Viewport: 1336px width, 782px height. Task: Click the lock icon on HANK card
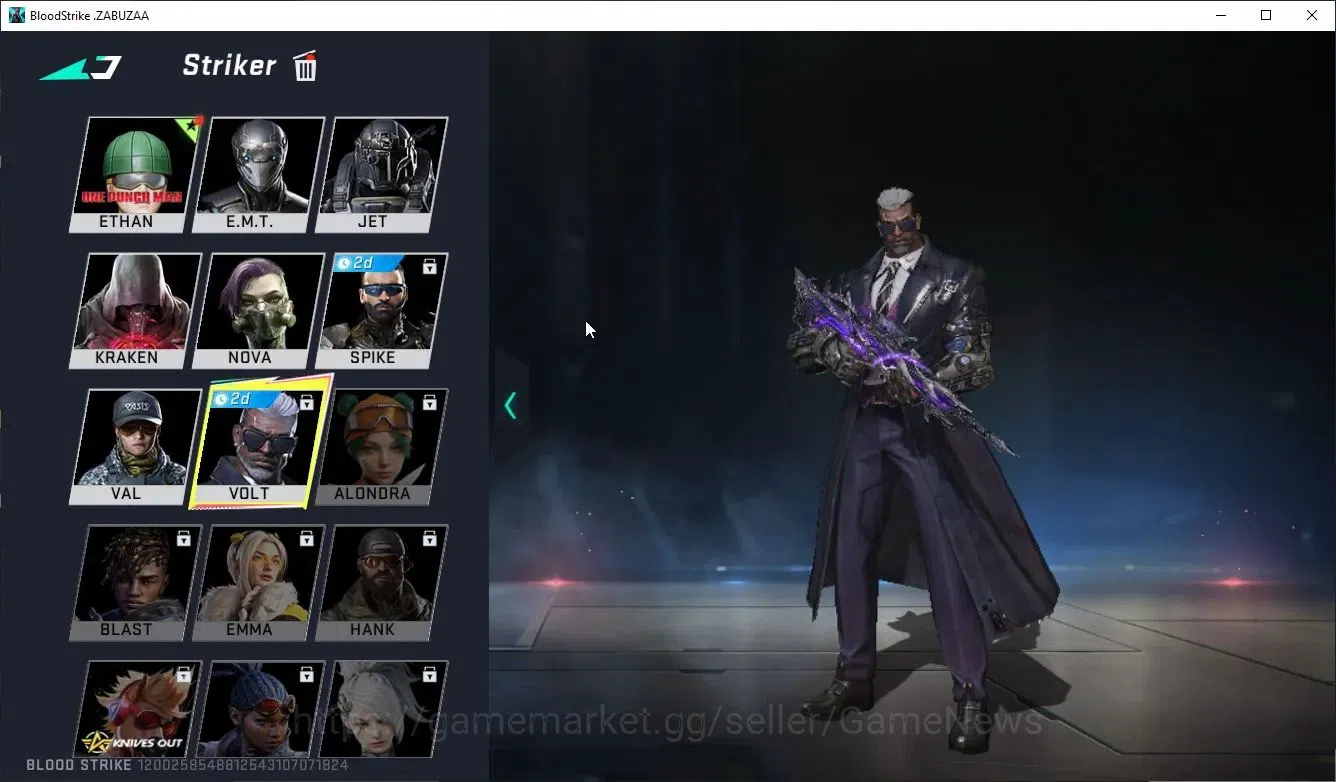(429, 538)
